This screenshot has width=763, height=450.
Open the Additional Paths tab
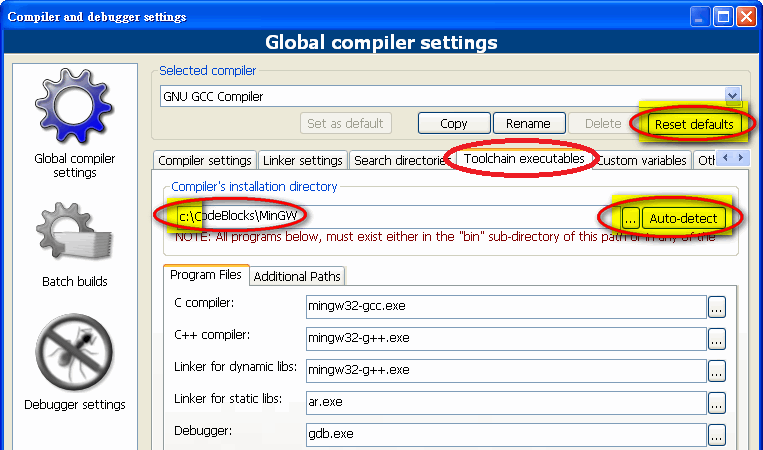click(x=296, y=276)
